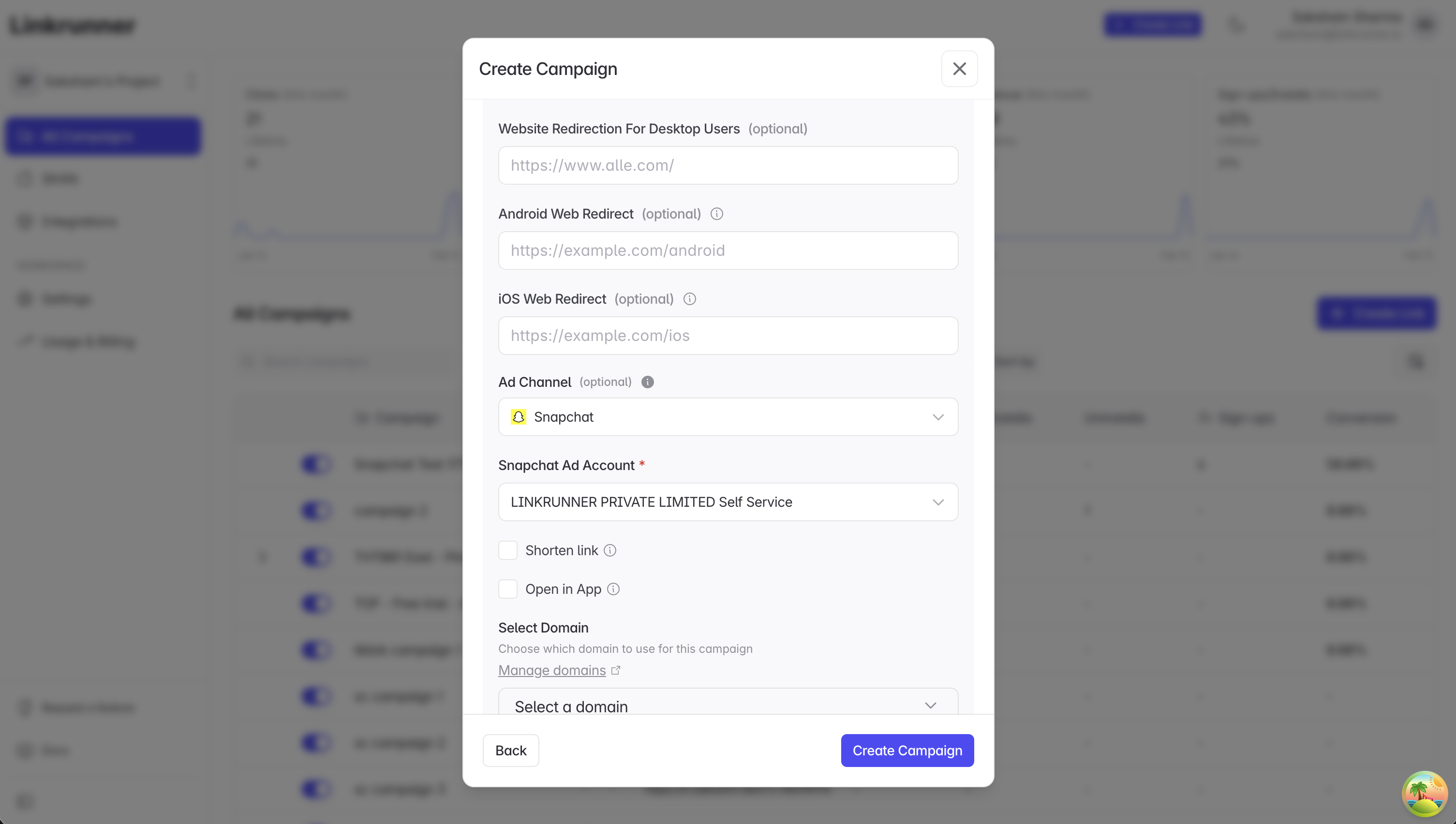Viewport: 1456px width, 824px height.
Task: Click the Shorten link info icon
Action: click(x=609, y=551)
